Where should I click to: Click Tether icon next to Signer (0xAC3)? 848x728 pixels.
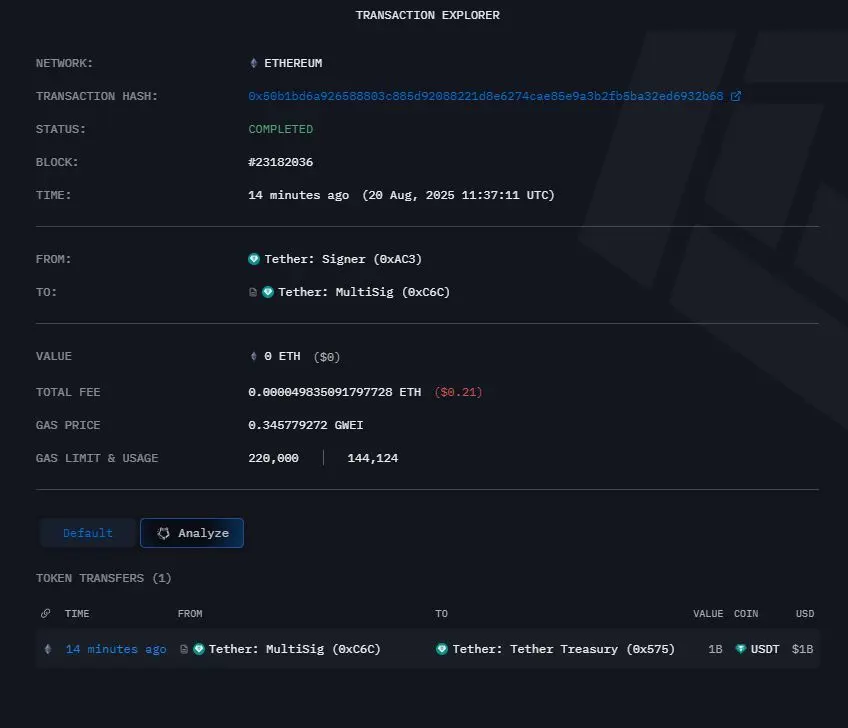[254, 259]
